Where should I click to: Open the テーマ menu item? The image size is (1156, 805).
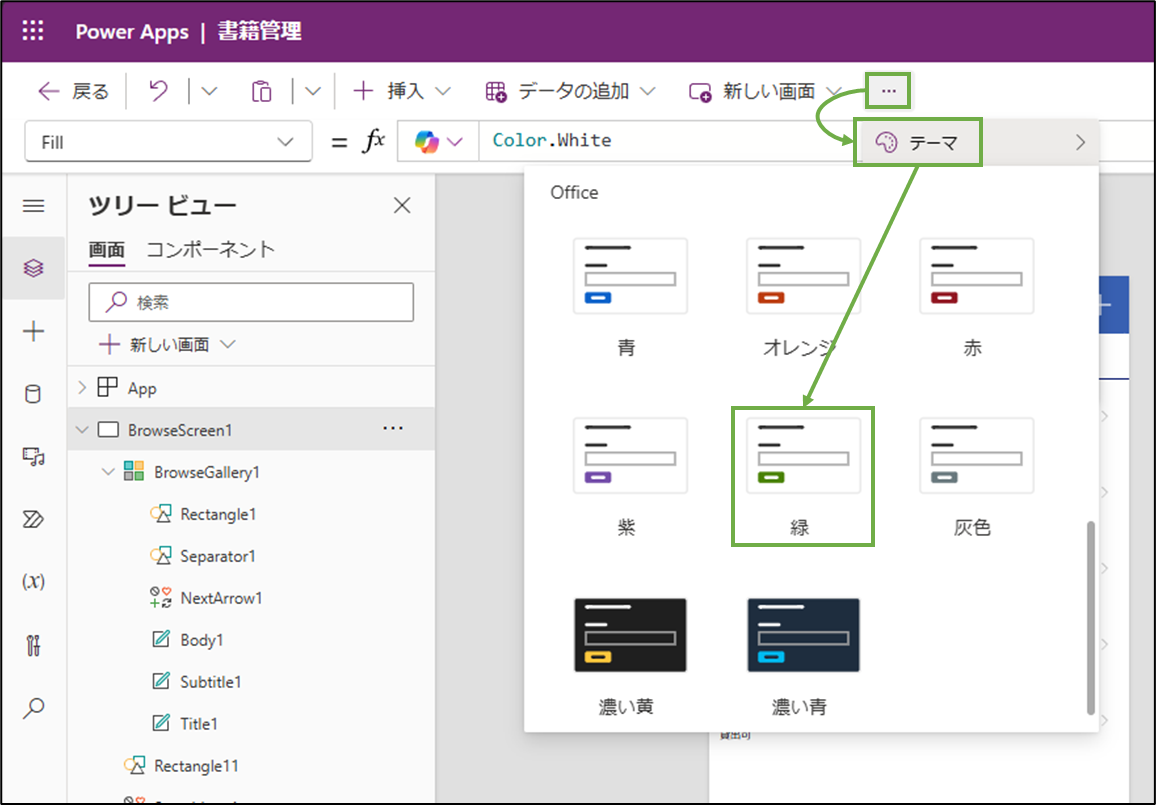click(977, 142)
